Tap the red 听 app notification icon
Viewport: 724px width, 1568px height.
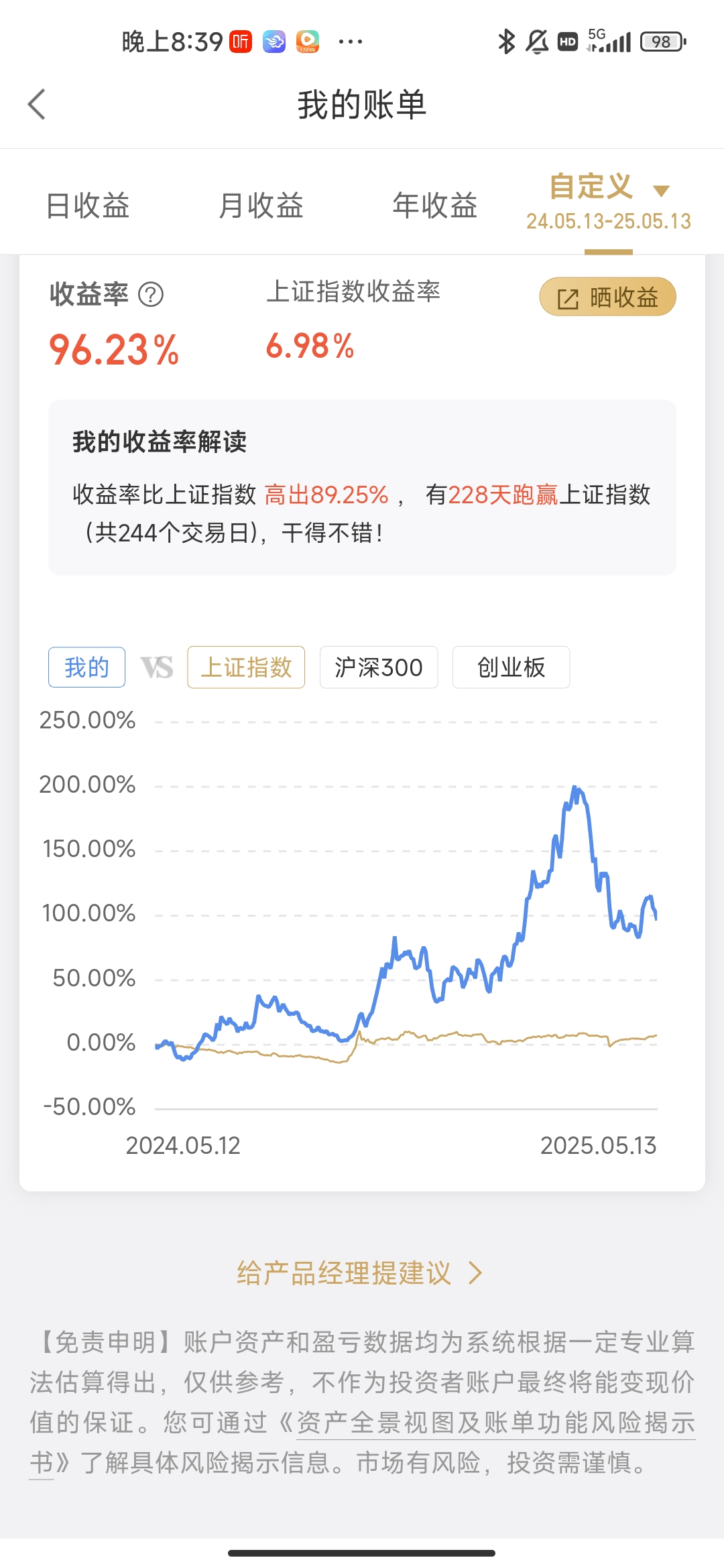click(241, 42)
